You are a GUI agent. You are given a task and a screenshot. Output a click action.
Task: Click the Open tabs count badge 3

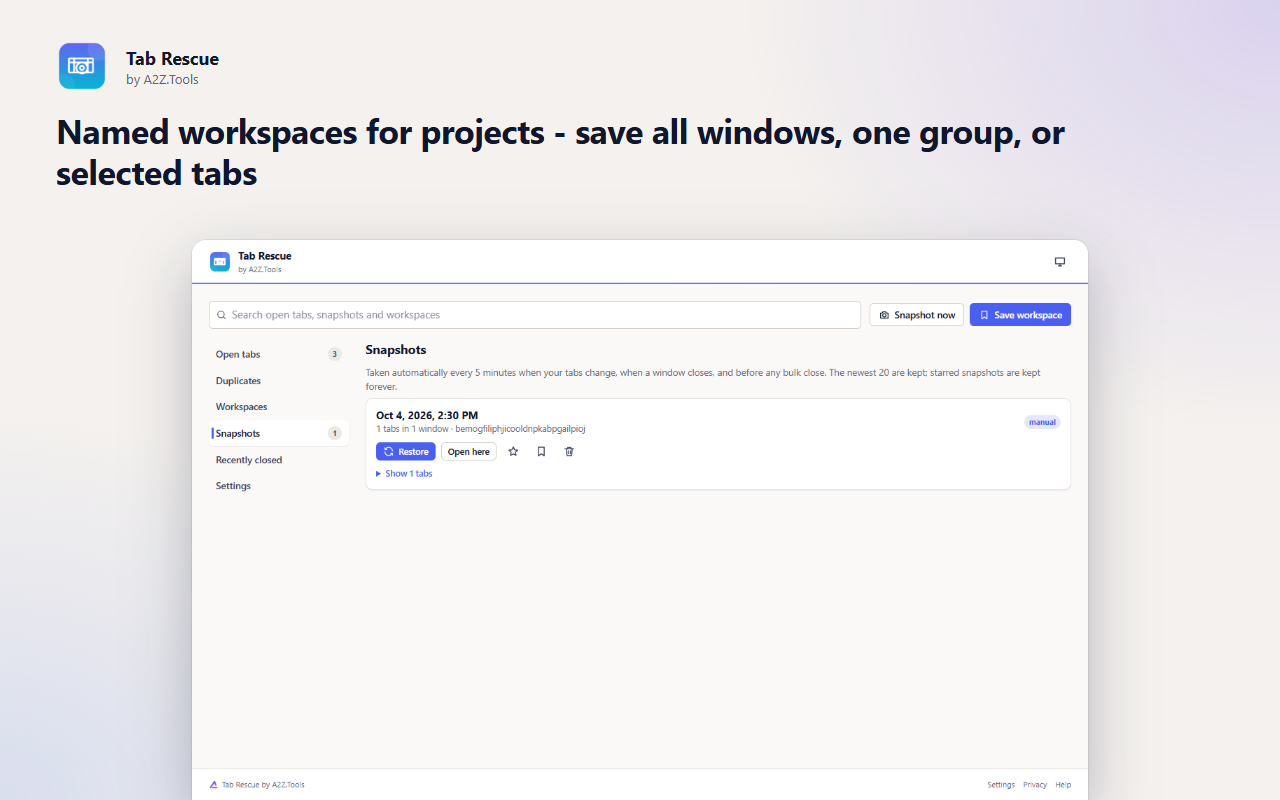point(335,354)
